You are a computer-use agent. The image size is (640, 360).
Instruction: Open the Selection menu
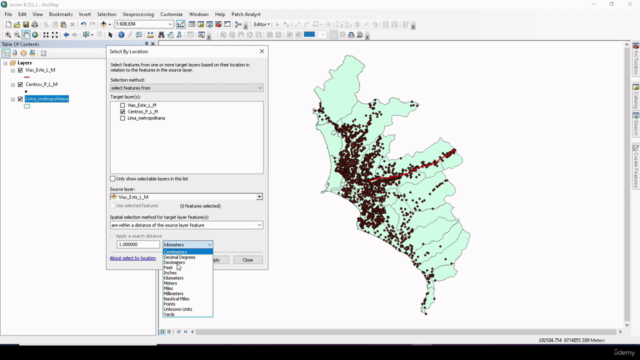107,14
